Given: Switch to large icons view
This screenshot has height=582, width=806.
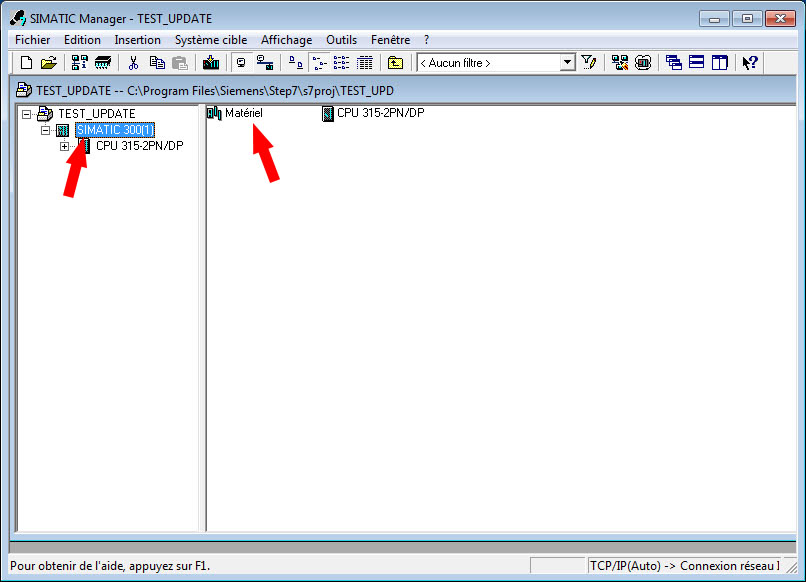Looking at the screenshot, I should (296, 63).
